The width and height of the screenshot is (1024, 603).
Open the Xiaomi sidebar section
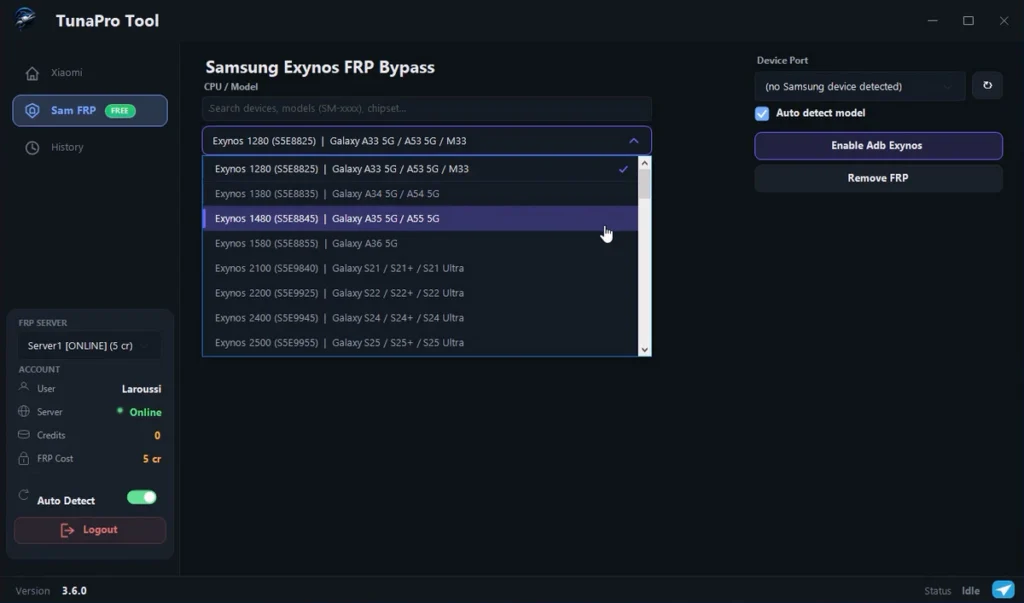tap(89, 73)
